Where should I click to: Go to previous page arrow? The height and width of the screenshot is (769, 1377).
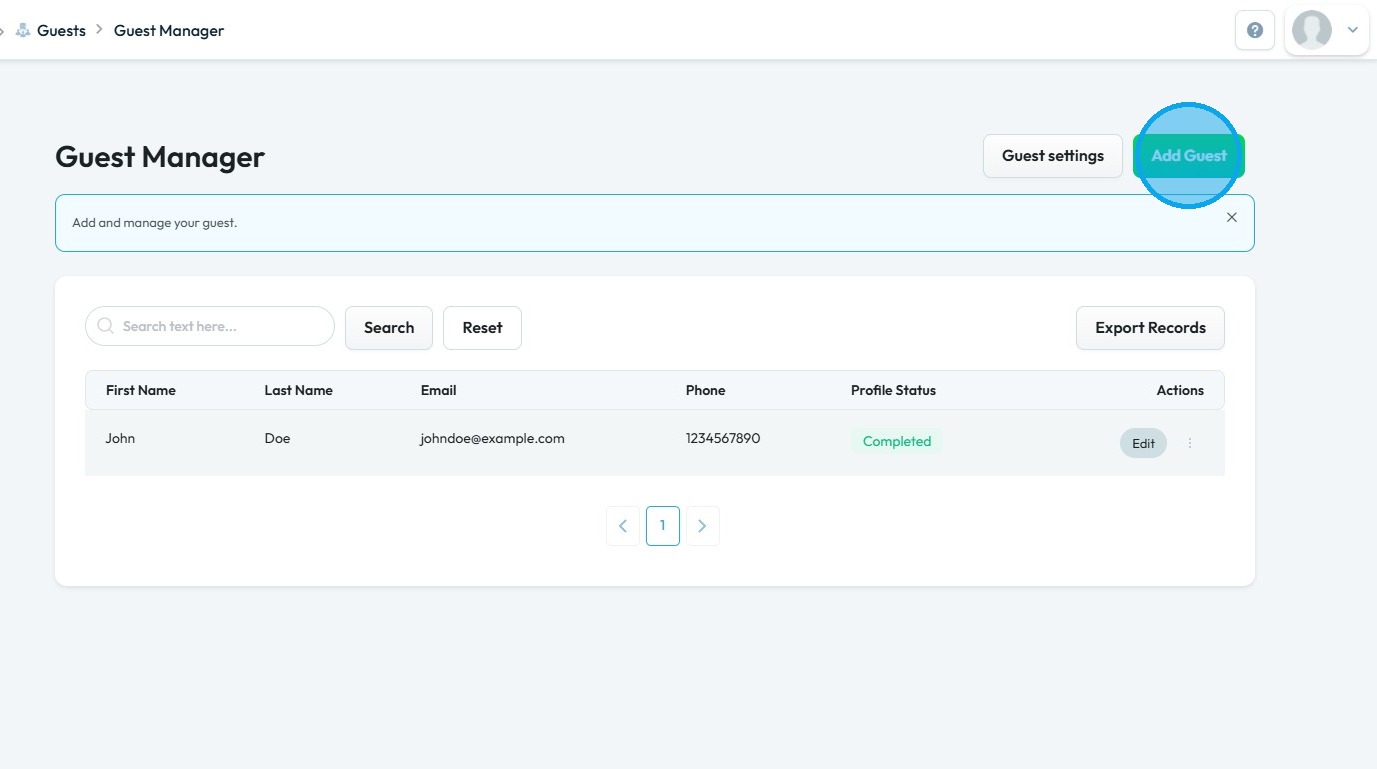click(x=623, y=526)
